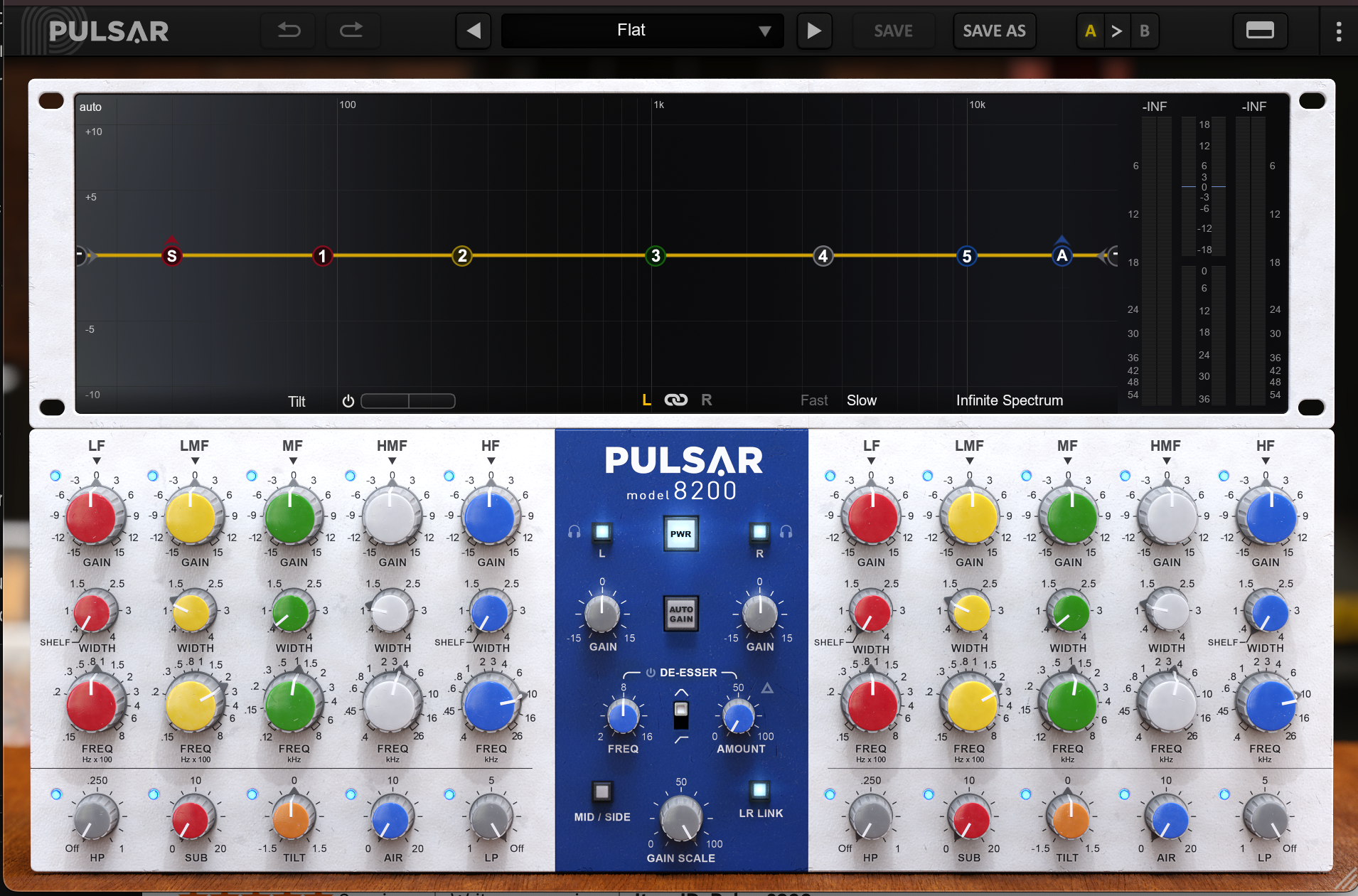Toggle the channel link icon between L and R
This screenshot has width=1358, height=896.
coord(676,400)
